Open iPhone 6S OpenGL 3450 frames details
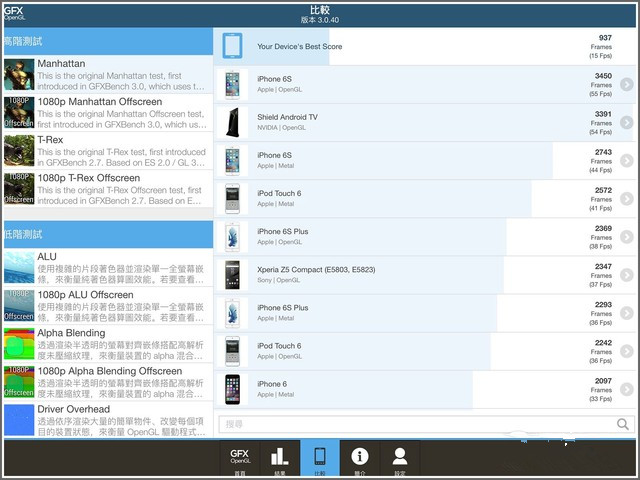Image resolution: width=640 pixels, height=480 pixels. pos(626,84)
